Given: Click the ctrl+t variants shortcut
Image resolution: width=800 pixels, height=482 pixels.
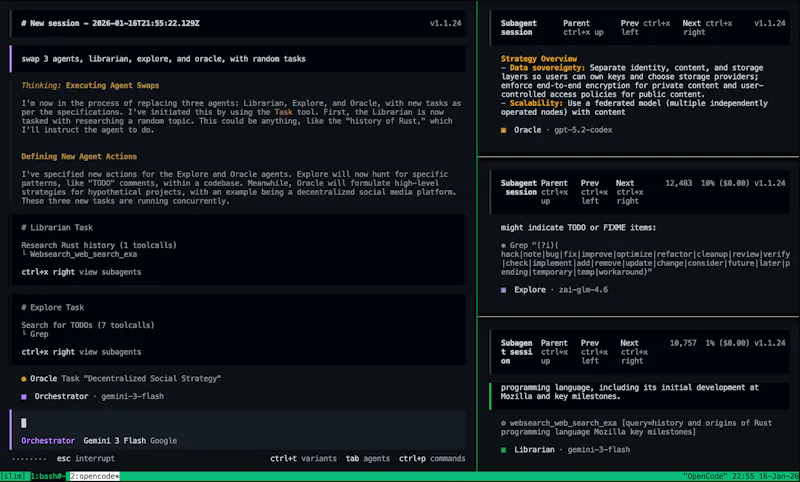Looking at the screenshot, I should (303, 459).
